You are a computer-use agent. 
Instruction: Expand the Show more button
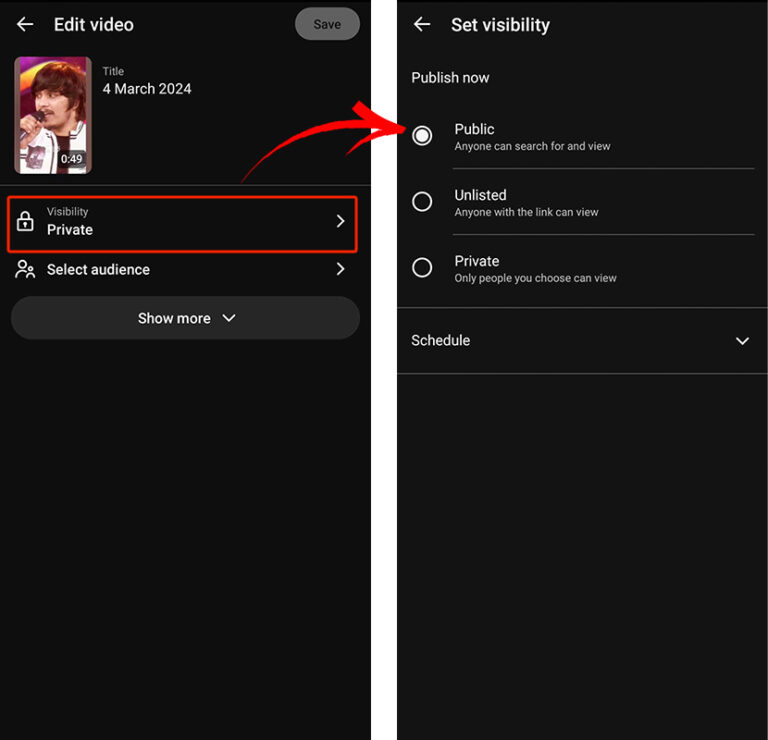(x=185, y=318)
